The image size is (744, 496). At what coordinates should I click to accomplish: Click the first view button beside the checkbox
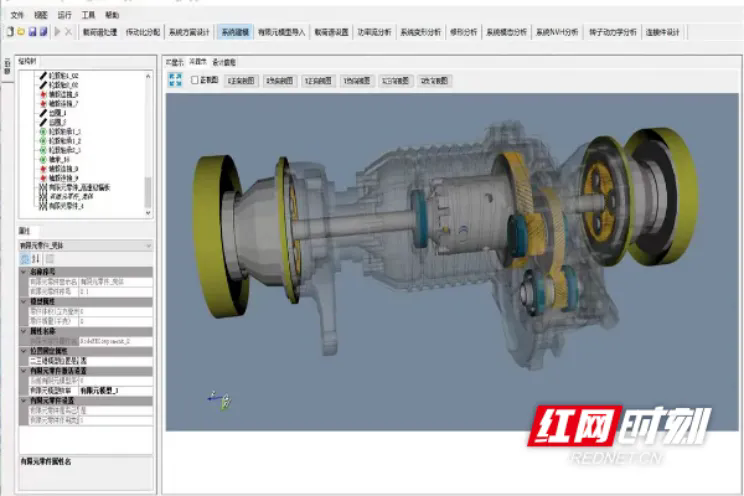(242, 79)
